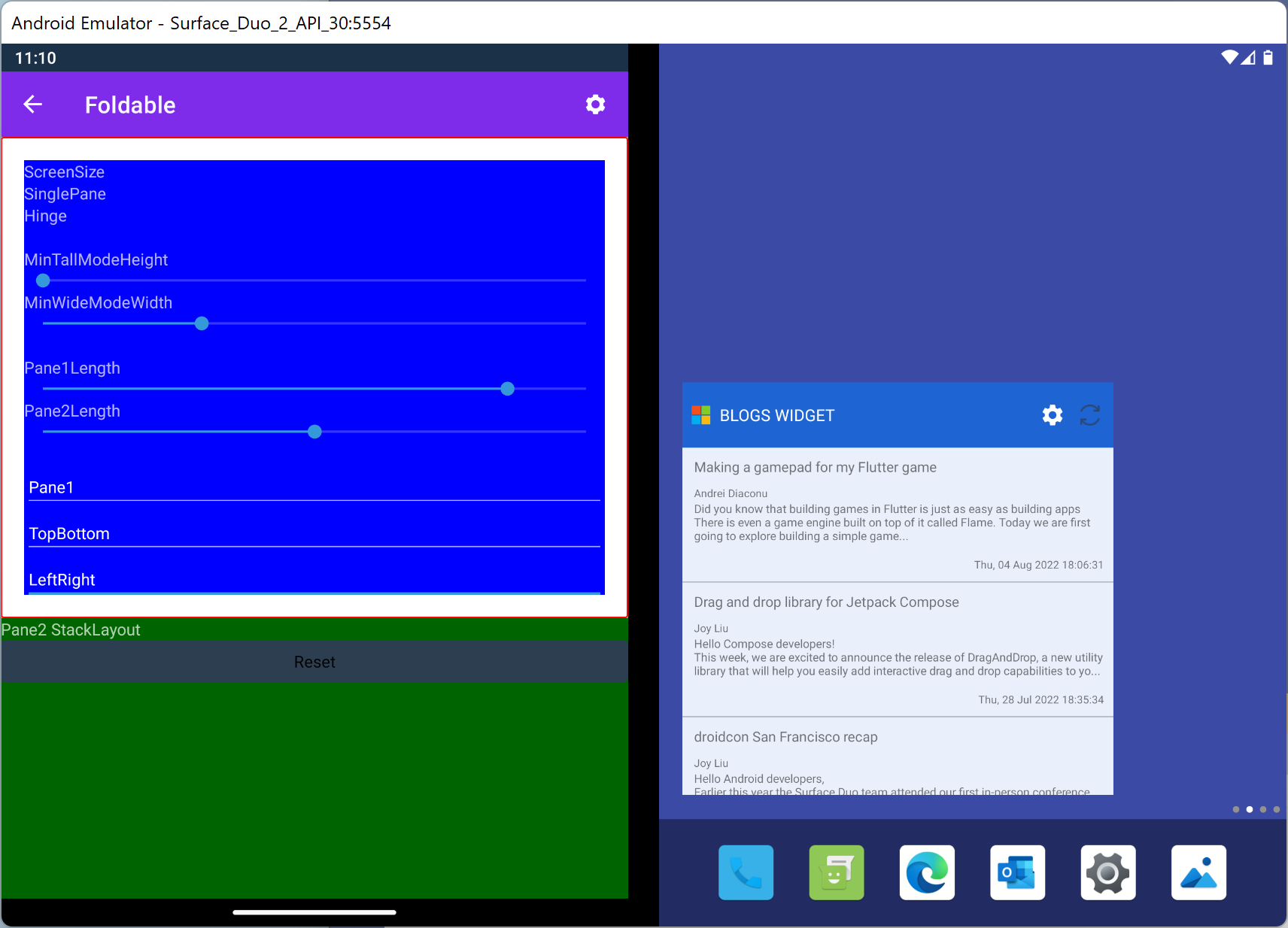The image size is (1288, 928).
Task: Click the MinWideModeWidth label
Action: point(98,302)
